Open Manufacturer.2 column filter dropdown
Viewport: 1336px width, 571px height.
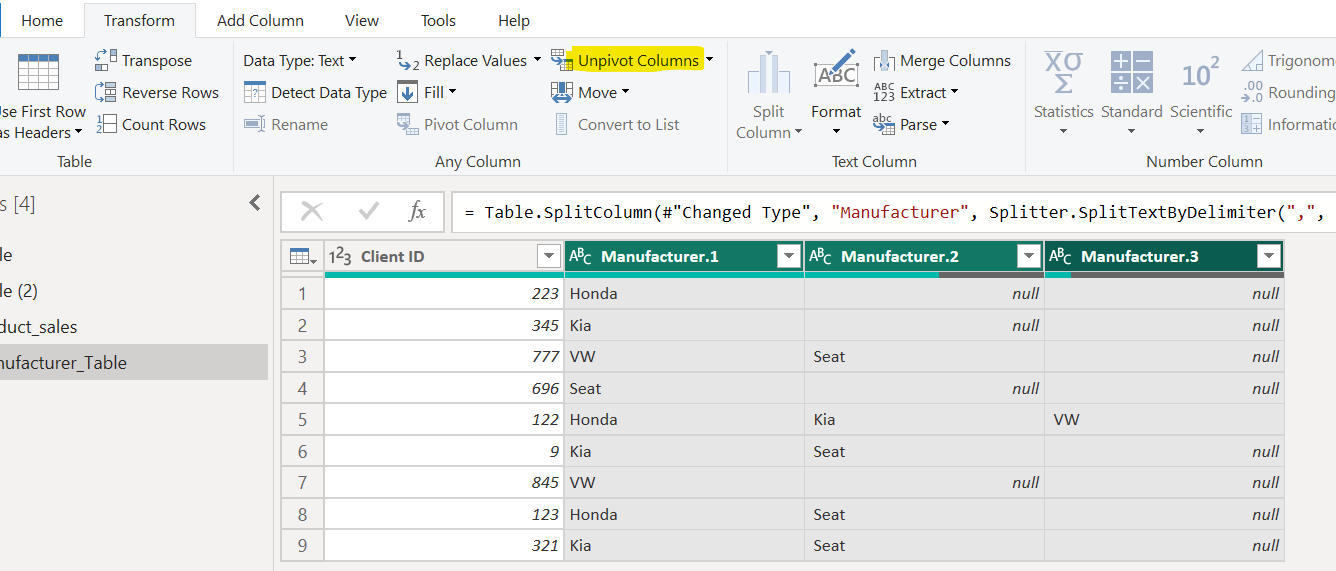click(x=1029, y=257)
